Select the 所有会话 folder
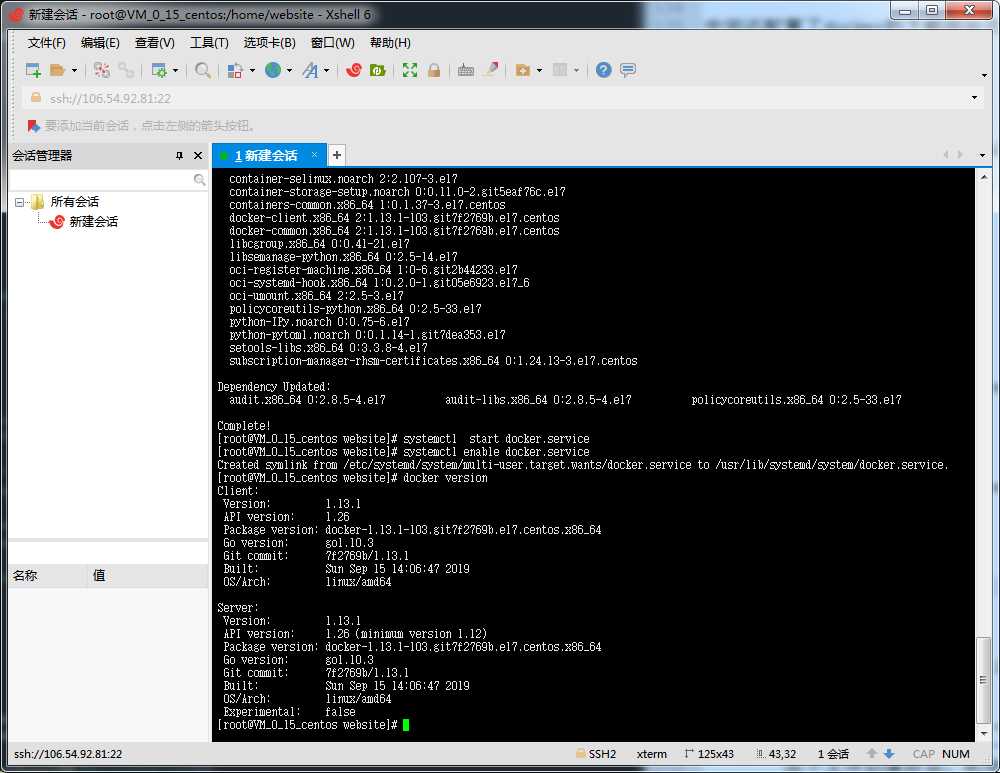 [75, 202]
